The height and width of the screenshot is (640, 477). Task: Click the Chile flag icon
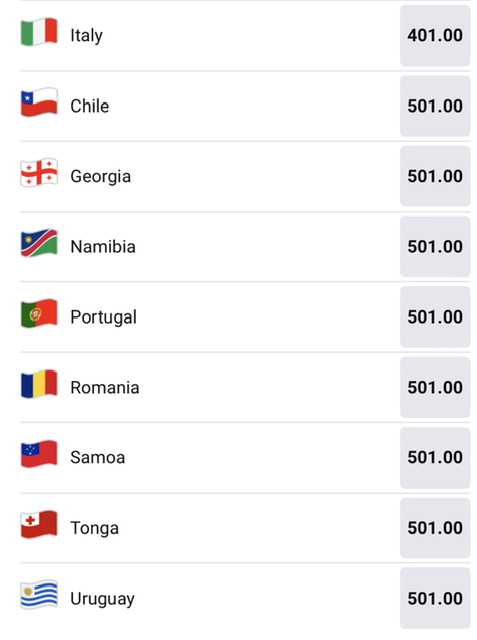pos(39,102)
